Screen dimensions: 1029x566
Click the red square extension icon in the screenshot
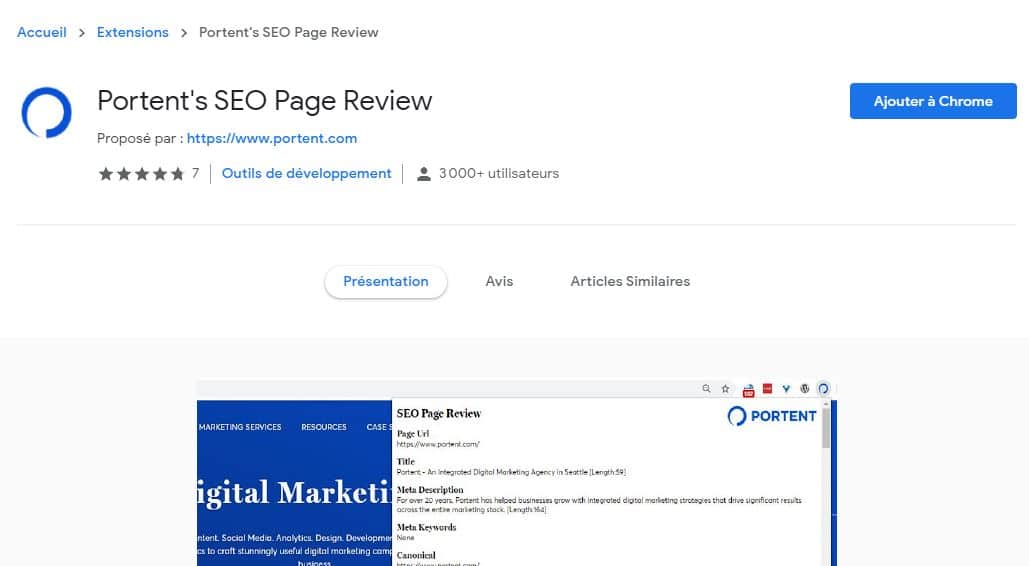point(767,389)
